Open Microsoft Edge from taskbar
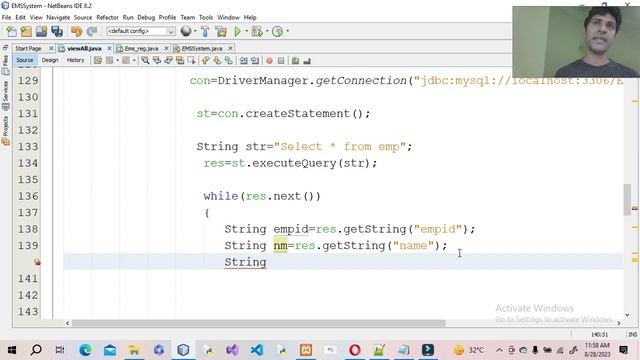 (85, 350)
